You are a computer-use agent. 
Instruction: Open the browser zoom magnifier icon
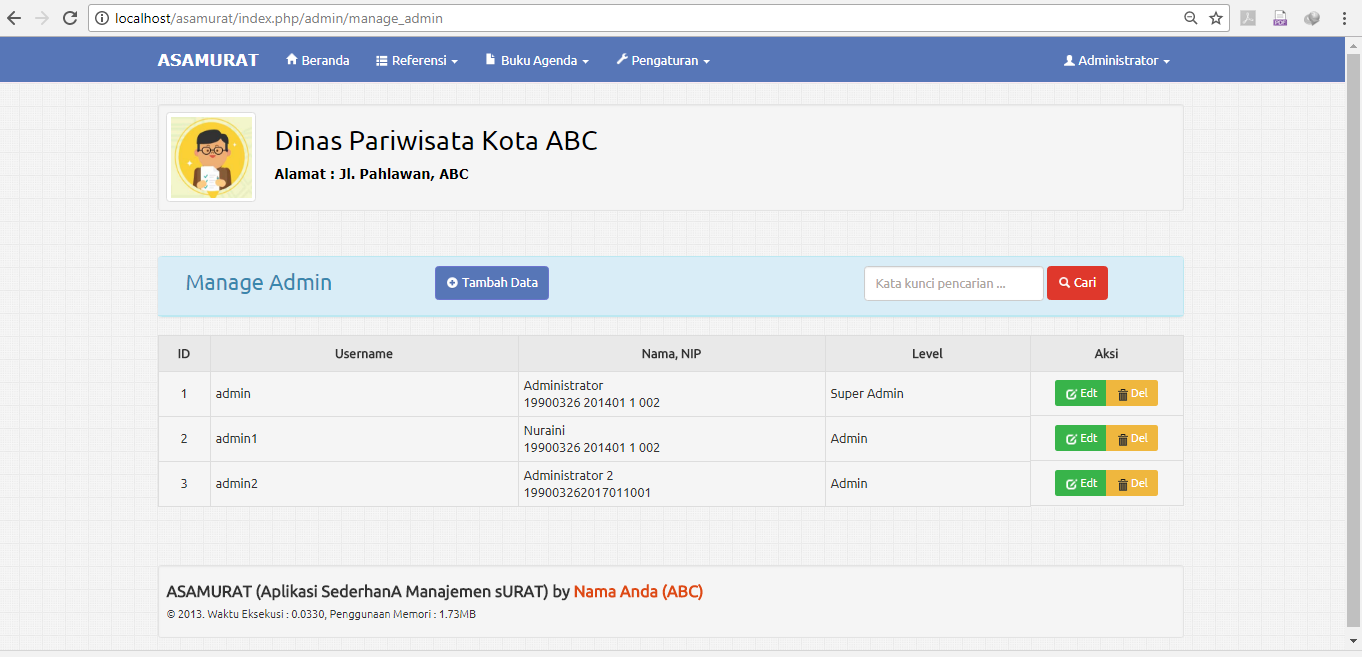[x=1190, y=18]
